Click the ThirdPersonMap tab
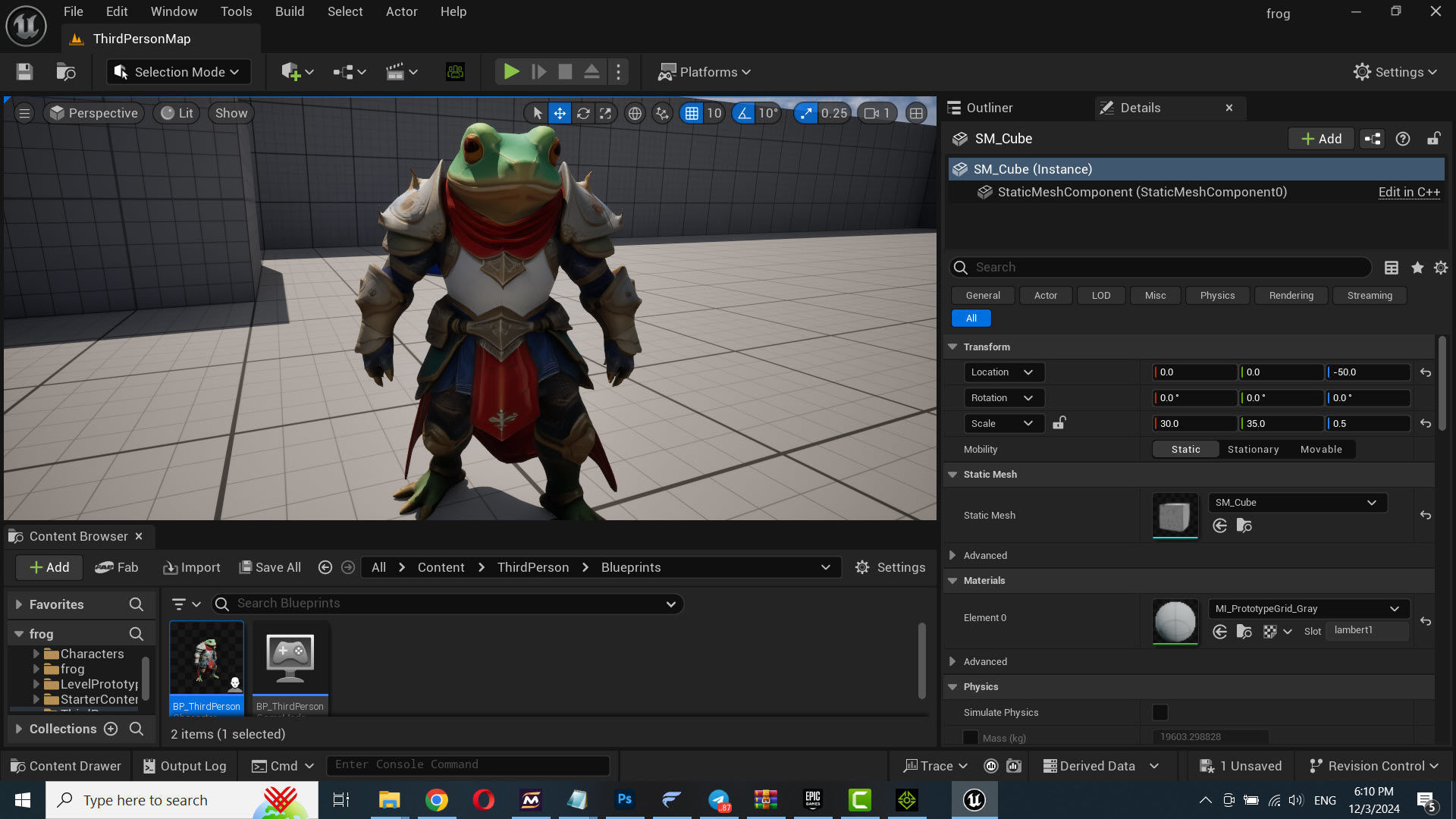 (141, 39)
